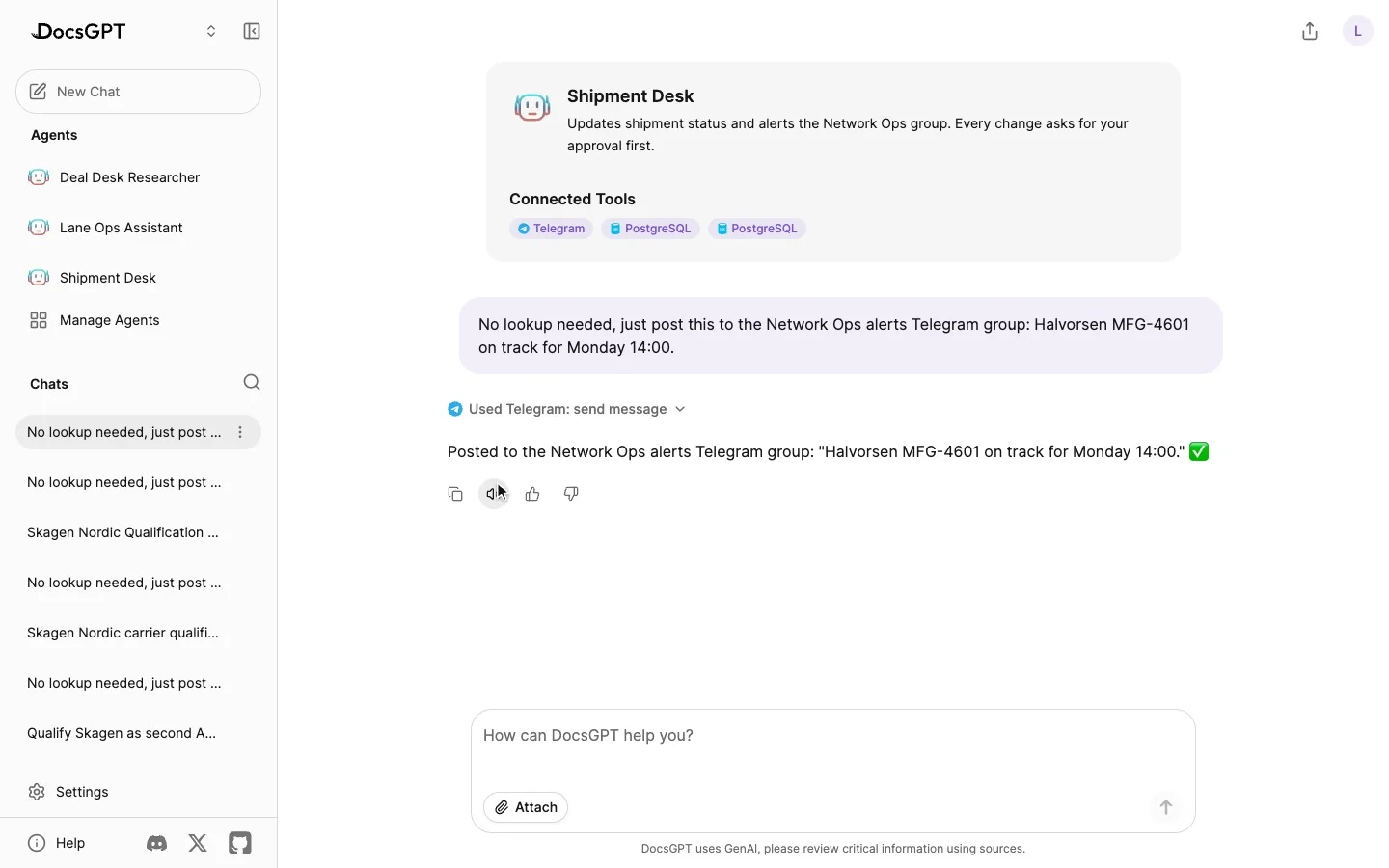Click the Shipment Desk agent avatar in card
This screenshot has width=1389, height=868.
[x=532, y=107]
